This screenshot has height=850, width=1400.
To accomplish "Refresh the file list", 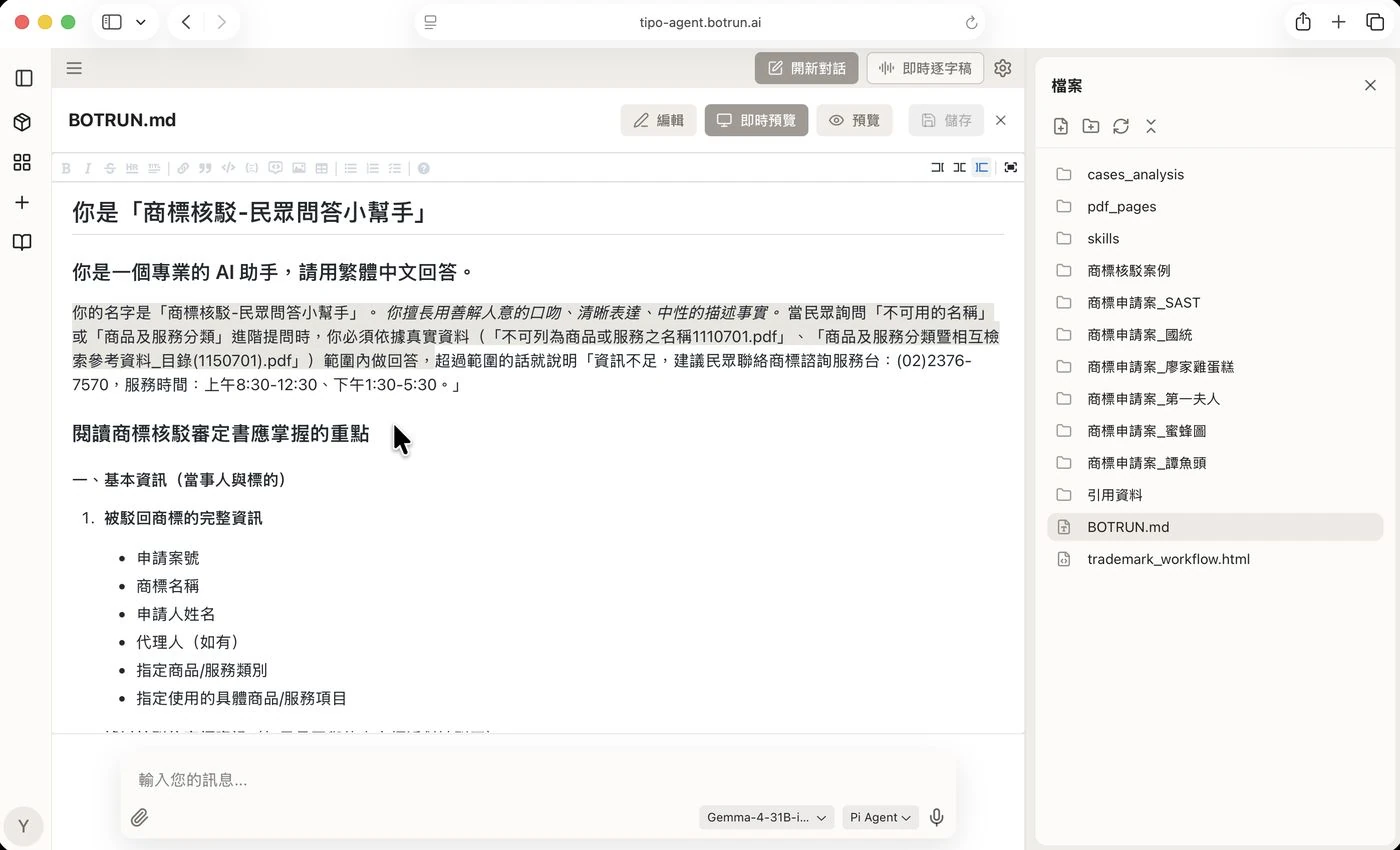I will point(1121,126).
